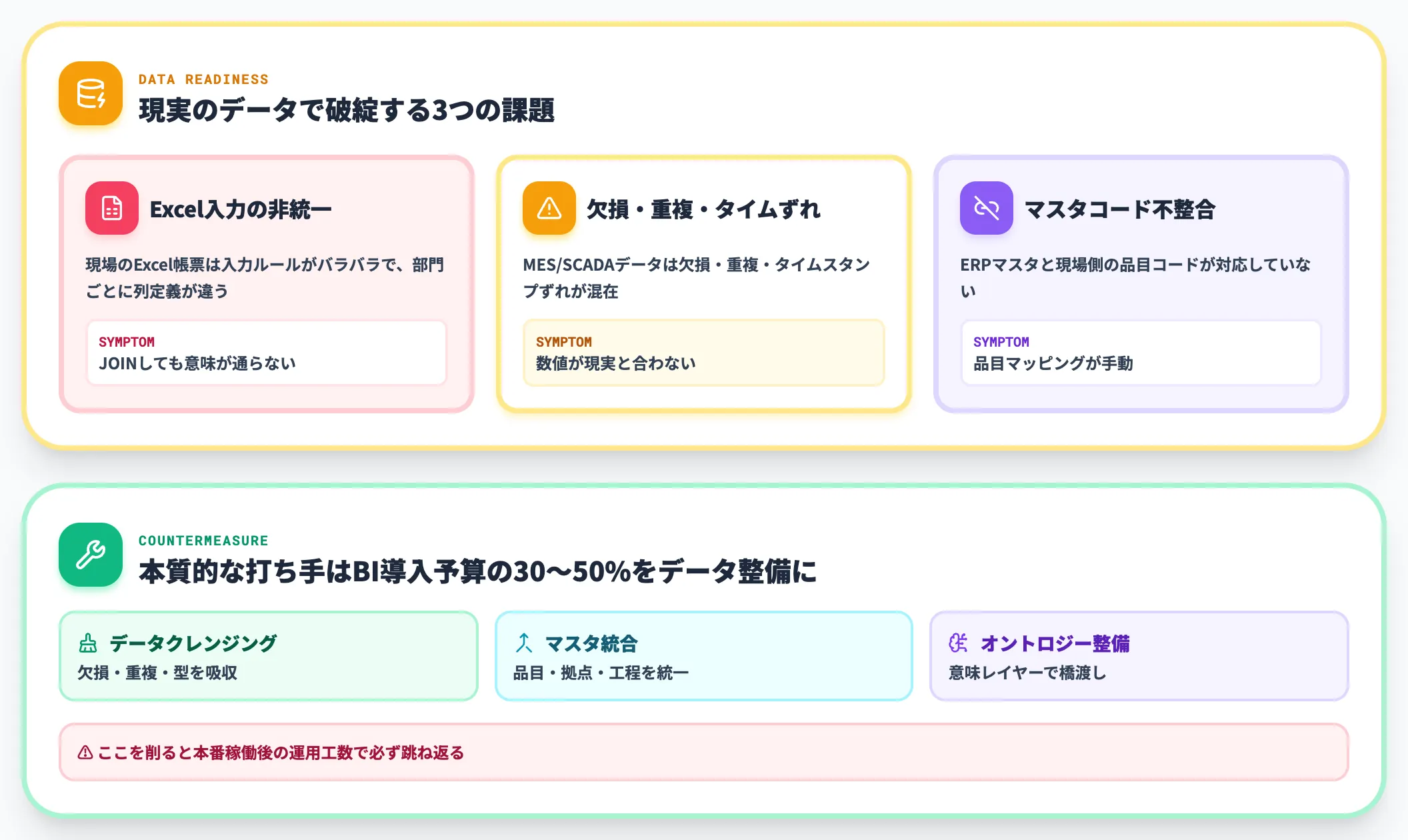Click the orange database icon beside DATA READINESS
Viewport: 1408px width, 840px height.
(x=91, y=93)
